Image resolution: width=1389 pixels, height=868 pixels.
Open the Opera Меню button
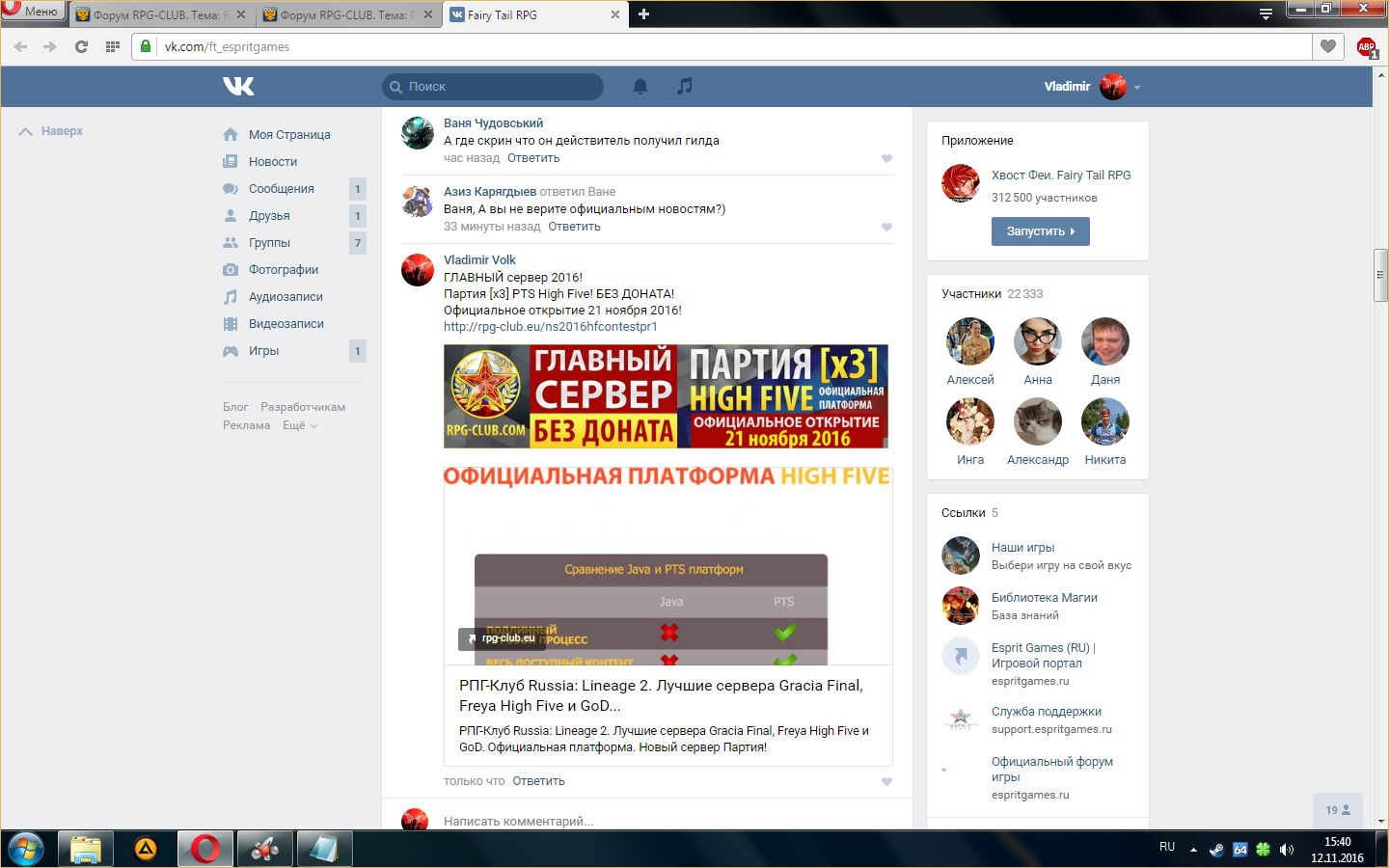tap(33, 12)
